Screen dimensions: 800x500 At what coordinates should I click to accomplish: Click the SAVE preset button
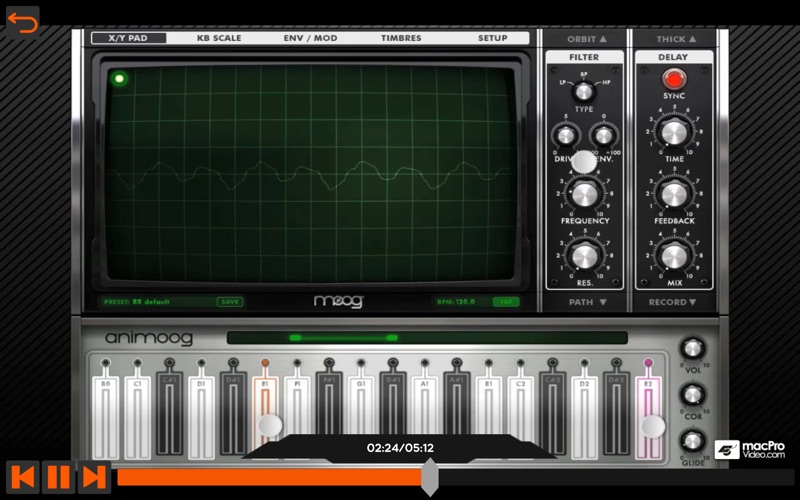230,302
